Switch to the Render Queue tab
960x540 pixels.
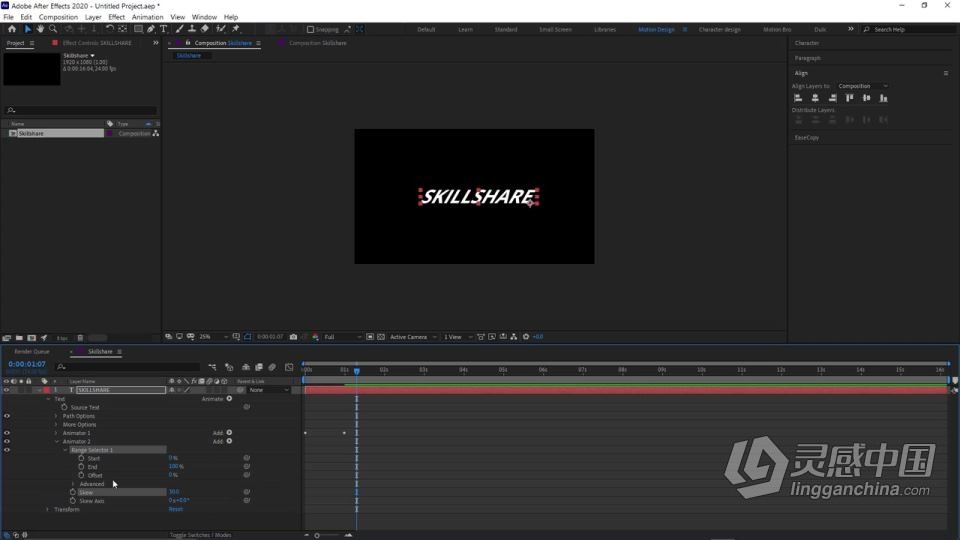tap(31, 352)
